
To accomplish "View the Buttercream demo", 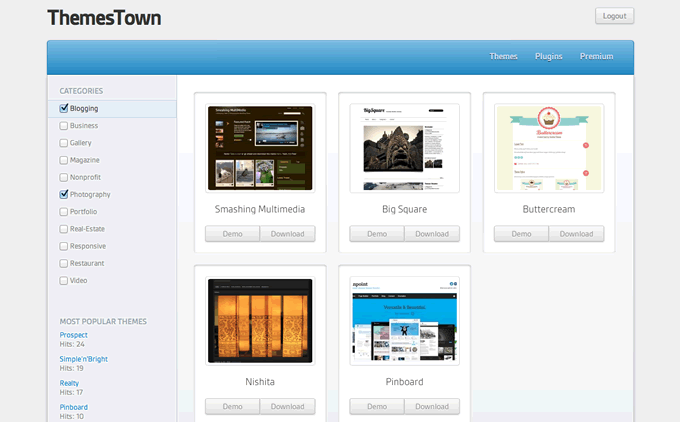I will [x=521, y=234].
